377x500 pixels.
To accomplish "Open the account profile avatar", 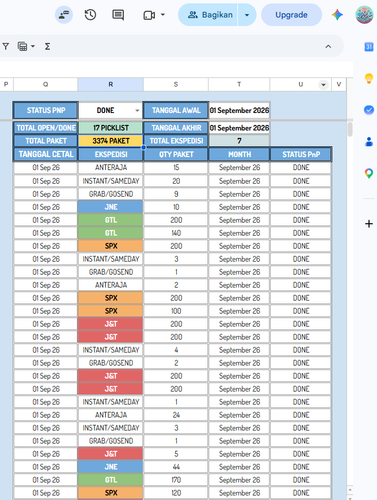I will click(364, 15).
